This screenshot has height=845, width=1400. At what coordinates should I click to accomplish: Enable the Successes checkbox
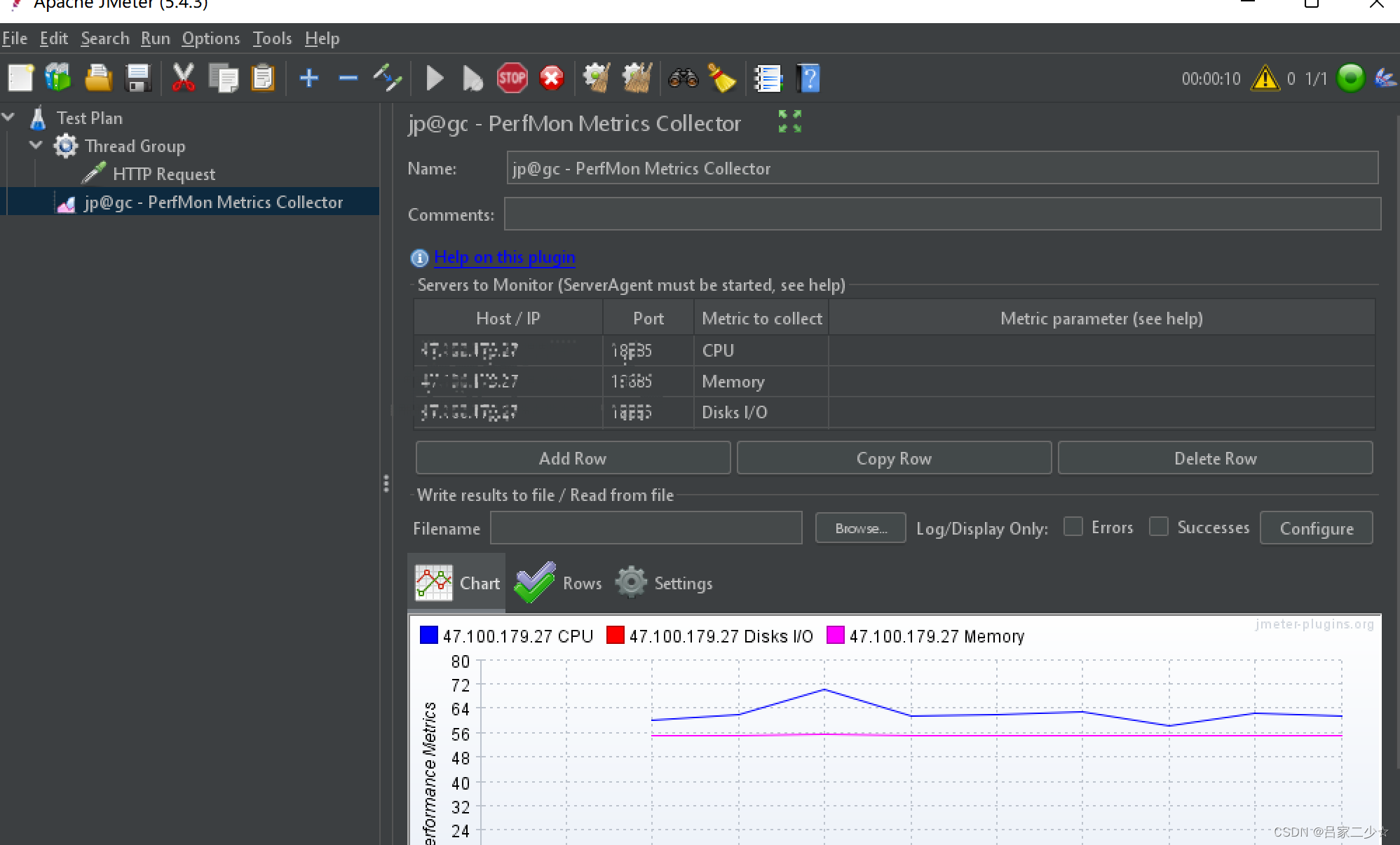[x=1159, y=527]
